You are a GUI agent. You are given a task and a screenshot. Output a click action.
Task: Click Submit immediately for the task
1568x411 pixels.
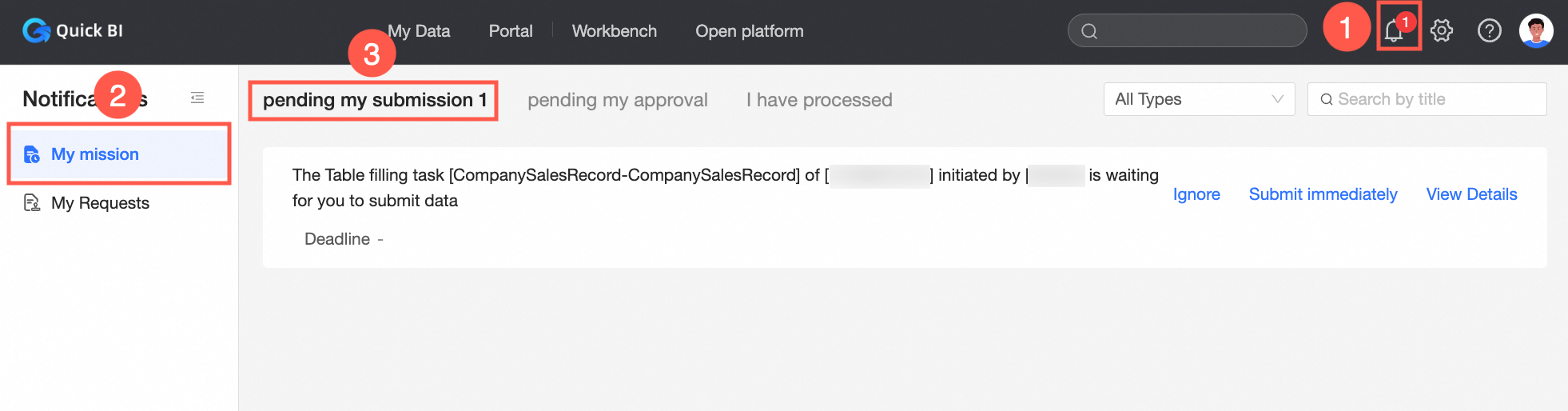click(x=1323, y=194)
